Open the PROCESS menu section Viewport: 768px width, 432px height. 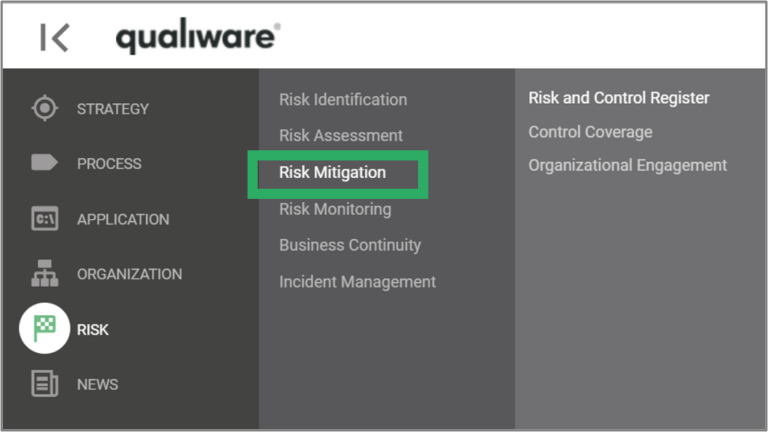109,164
